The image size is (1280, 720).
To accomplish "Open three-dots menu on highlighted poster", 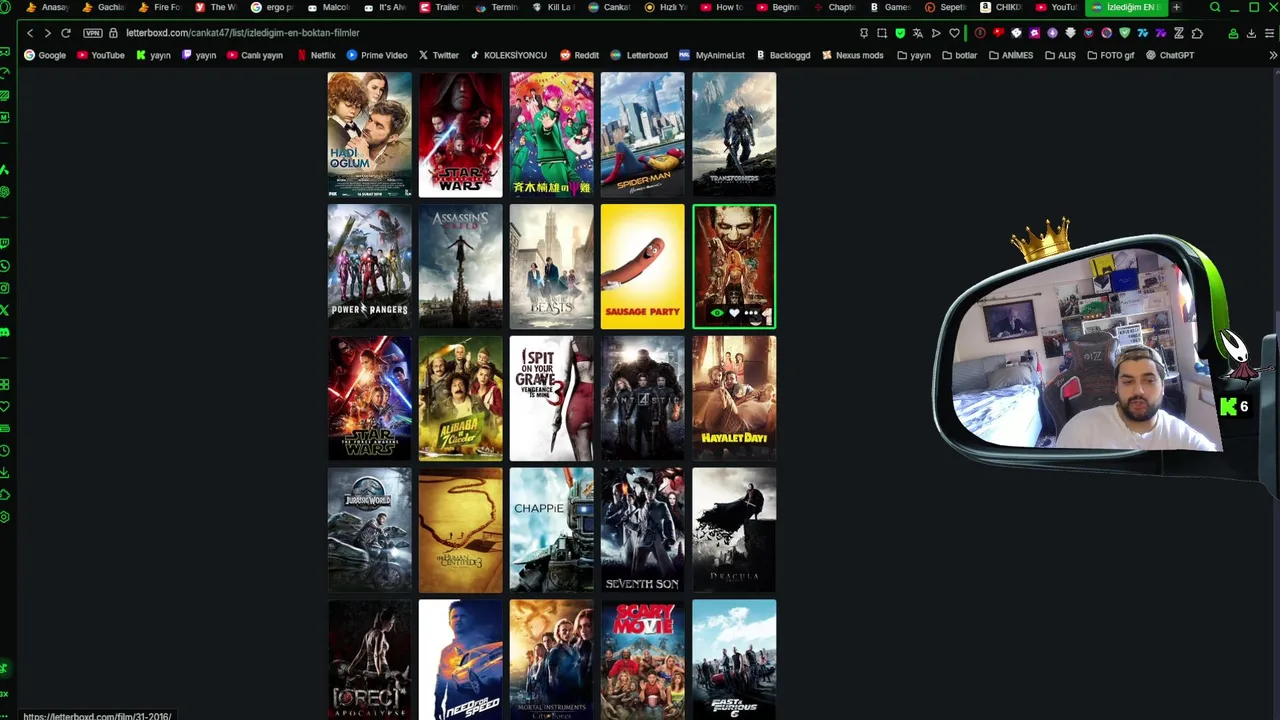I will coord(751,313).
